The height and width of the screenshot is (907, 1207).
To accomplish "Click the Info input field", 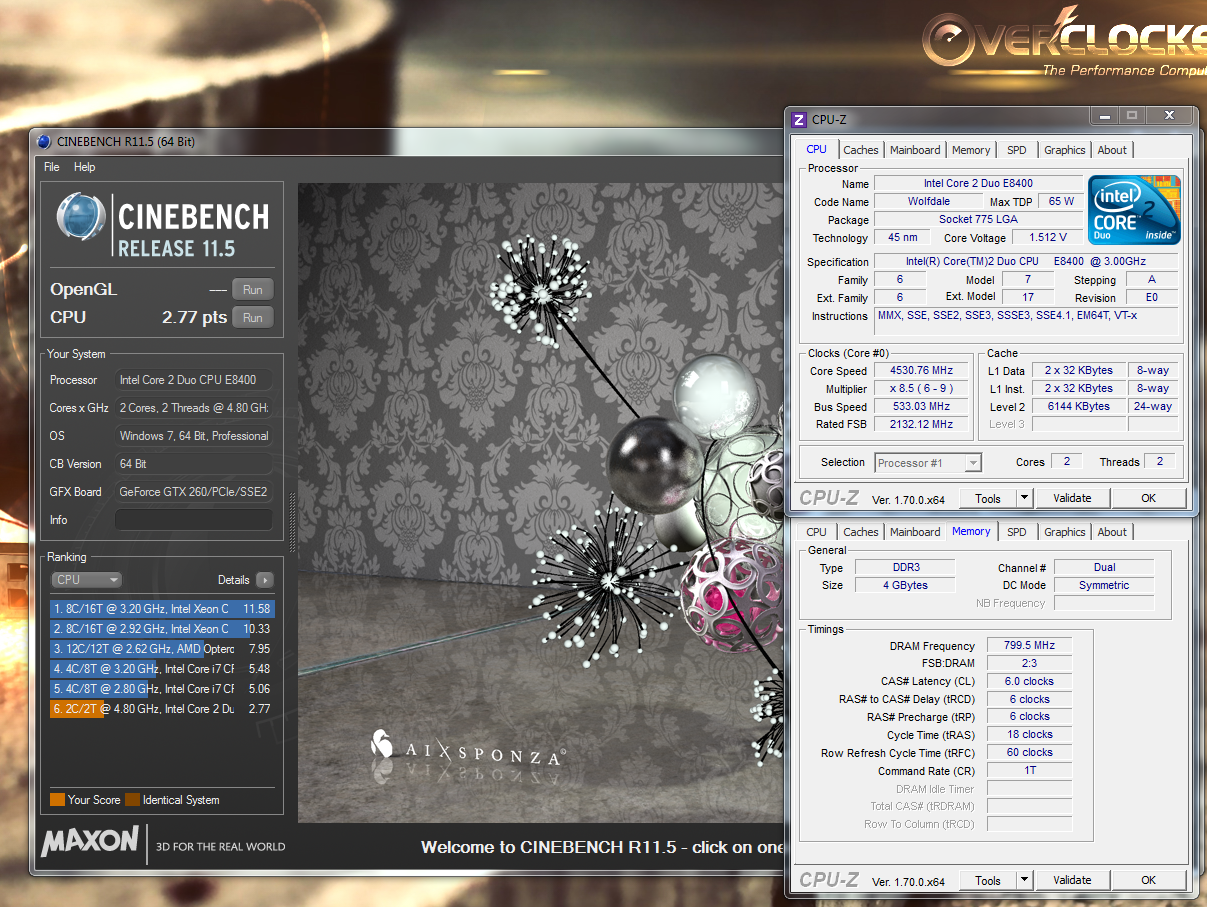I will [193, 520].
